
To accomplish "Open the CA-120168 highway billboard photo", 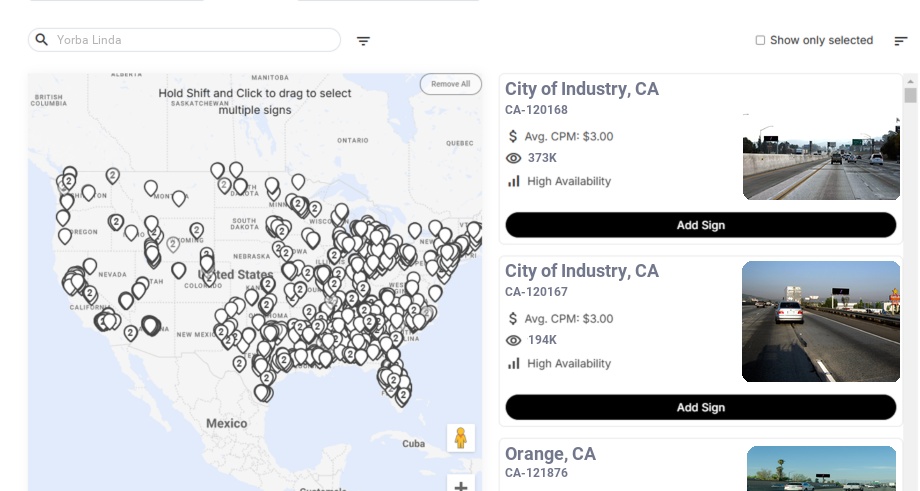I will 820,155.
